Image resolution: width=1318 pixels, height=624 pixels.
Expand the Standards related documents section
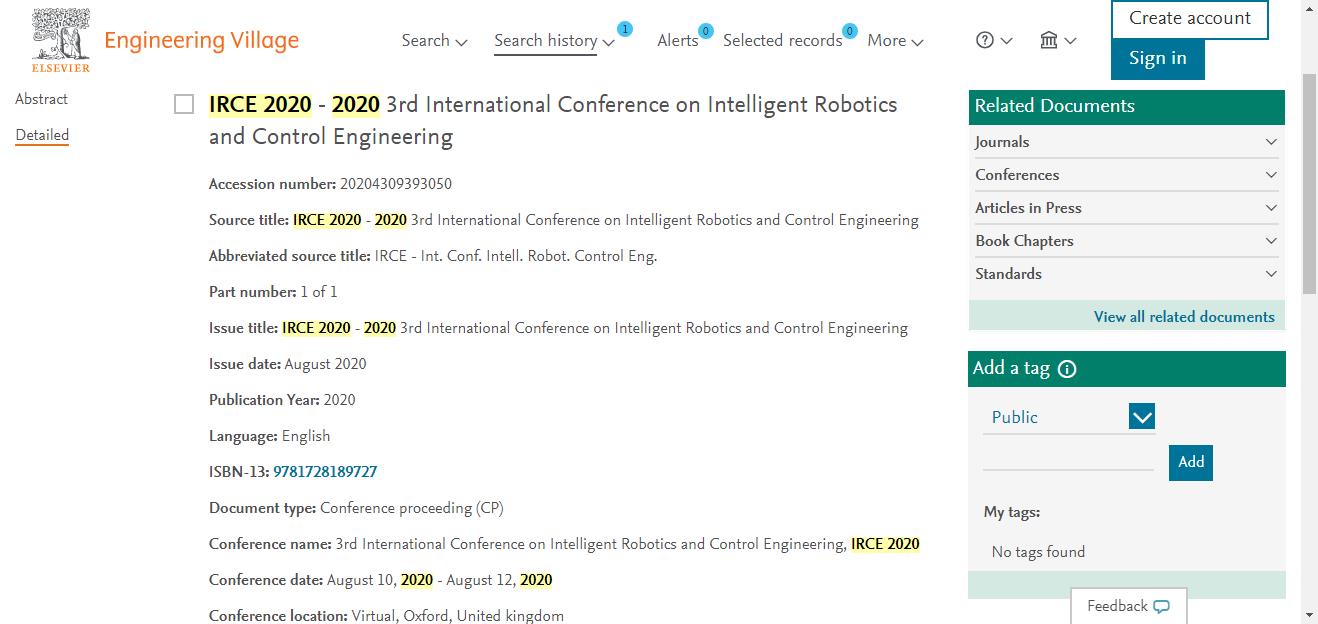coord(1127,274)
